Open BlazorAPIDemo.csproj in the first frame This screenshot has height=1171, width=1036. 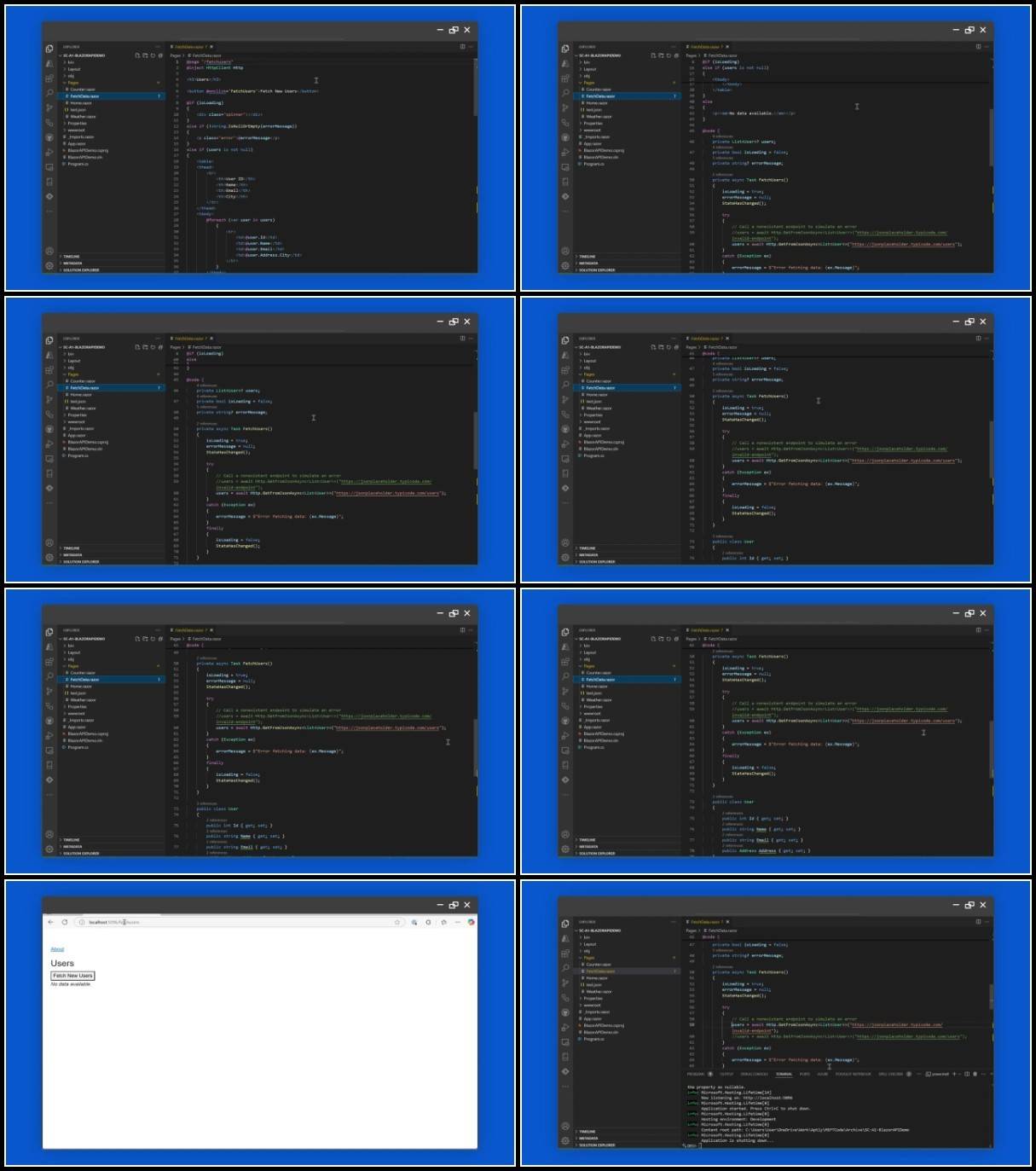[x=113, y=150]
